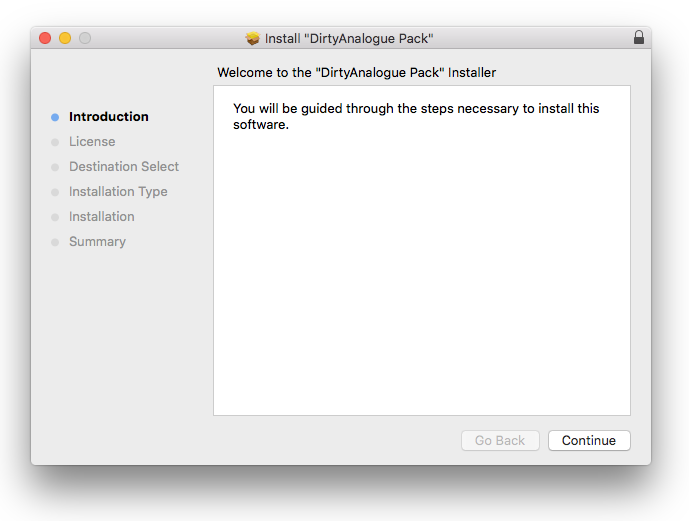Select the Destination Select step label

(124, 167)
